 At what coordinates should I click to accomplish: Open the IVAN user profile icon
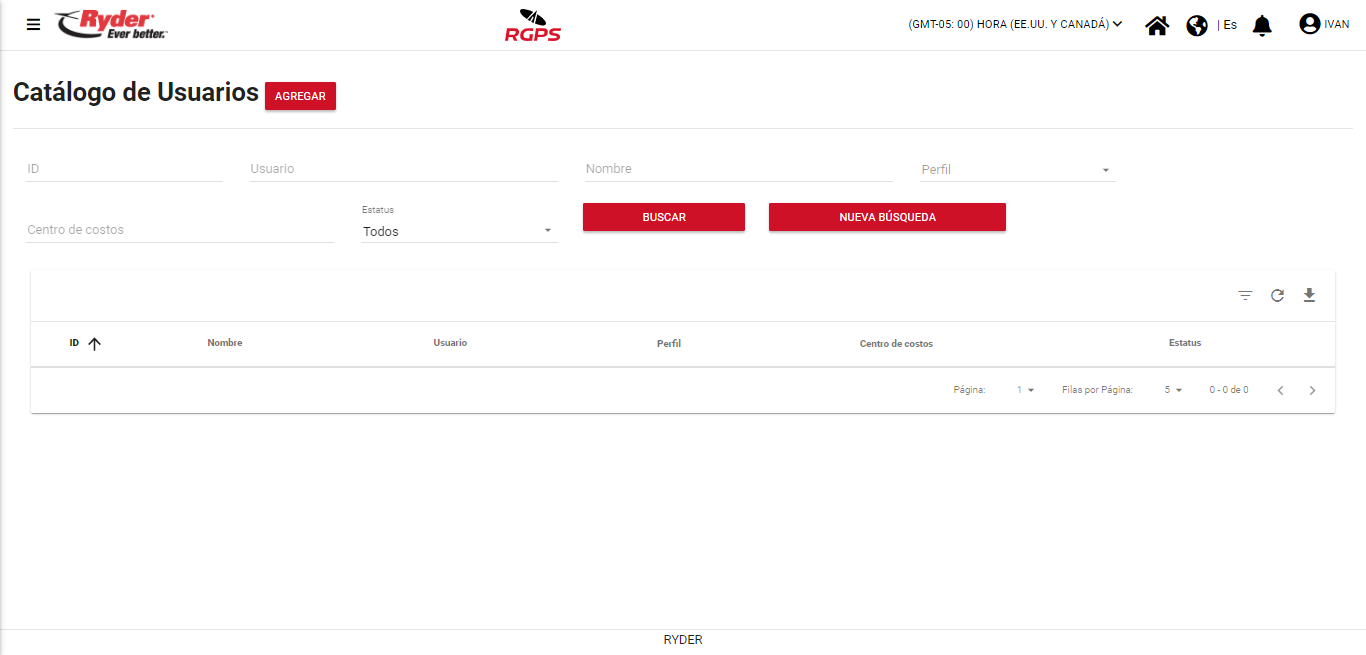[1309, 24]
